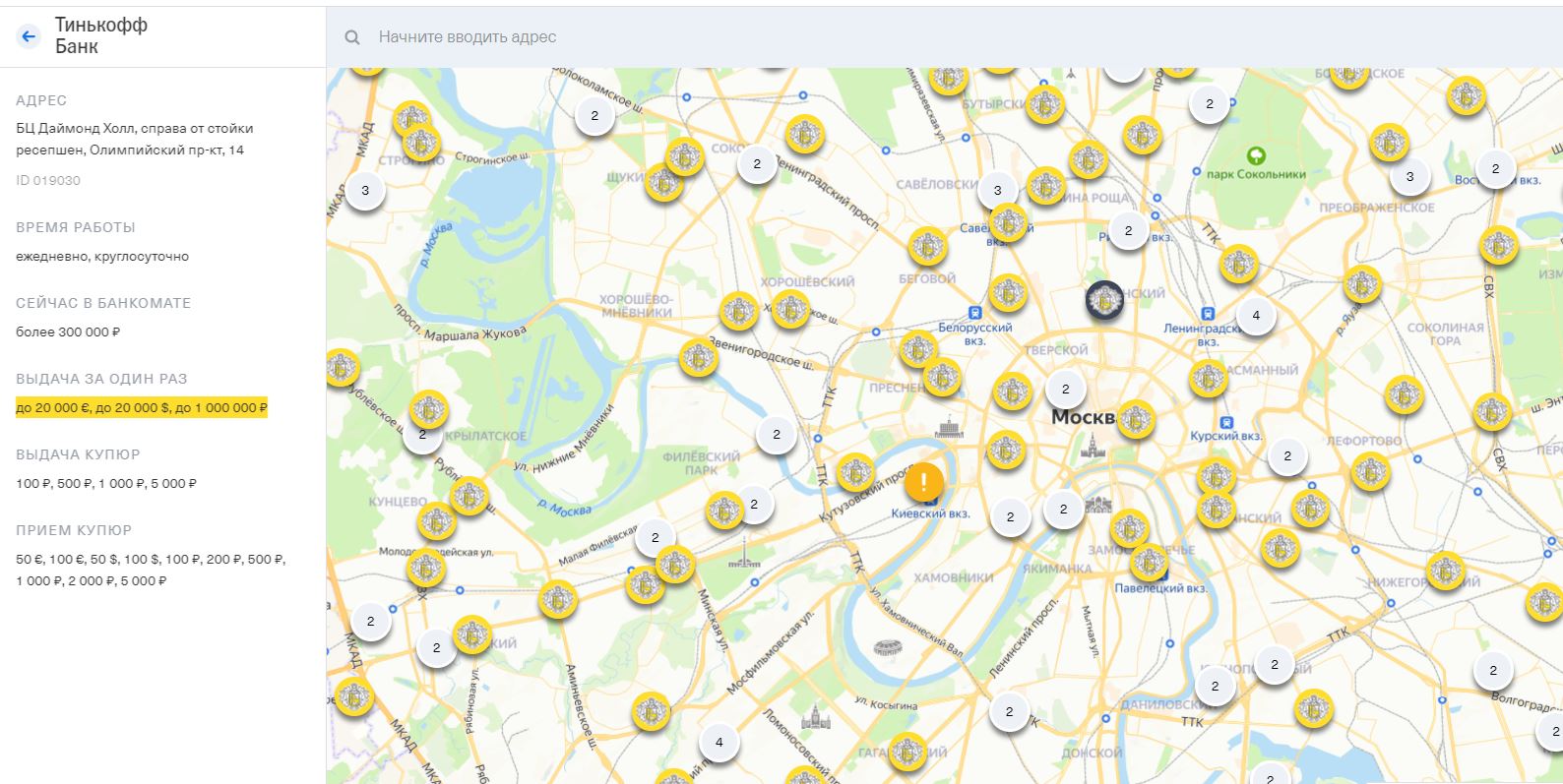
Task: Click the парк Сокольники tree icon
Action: point(1255,155)
